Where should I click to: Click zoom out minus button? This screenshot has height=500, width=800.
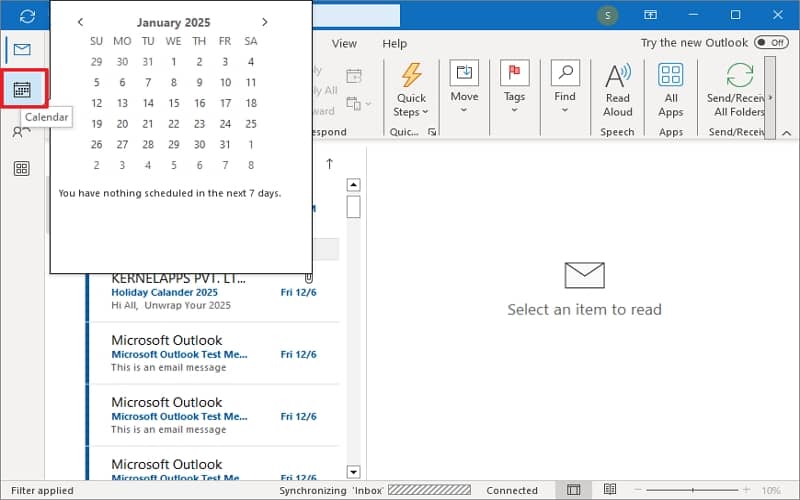click(638, 490)
